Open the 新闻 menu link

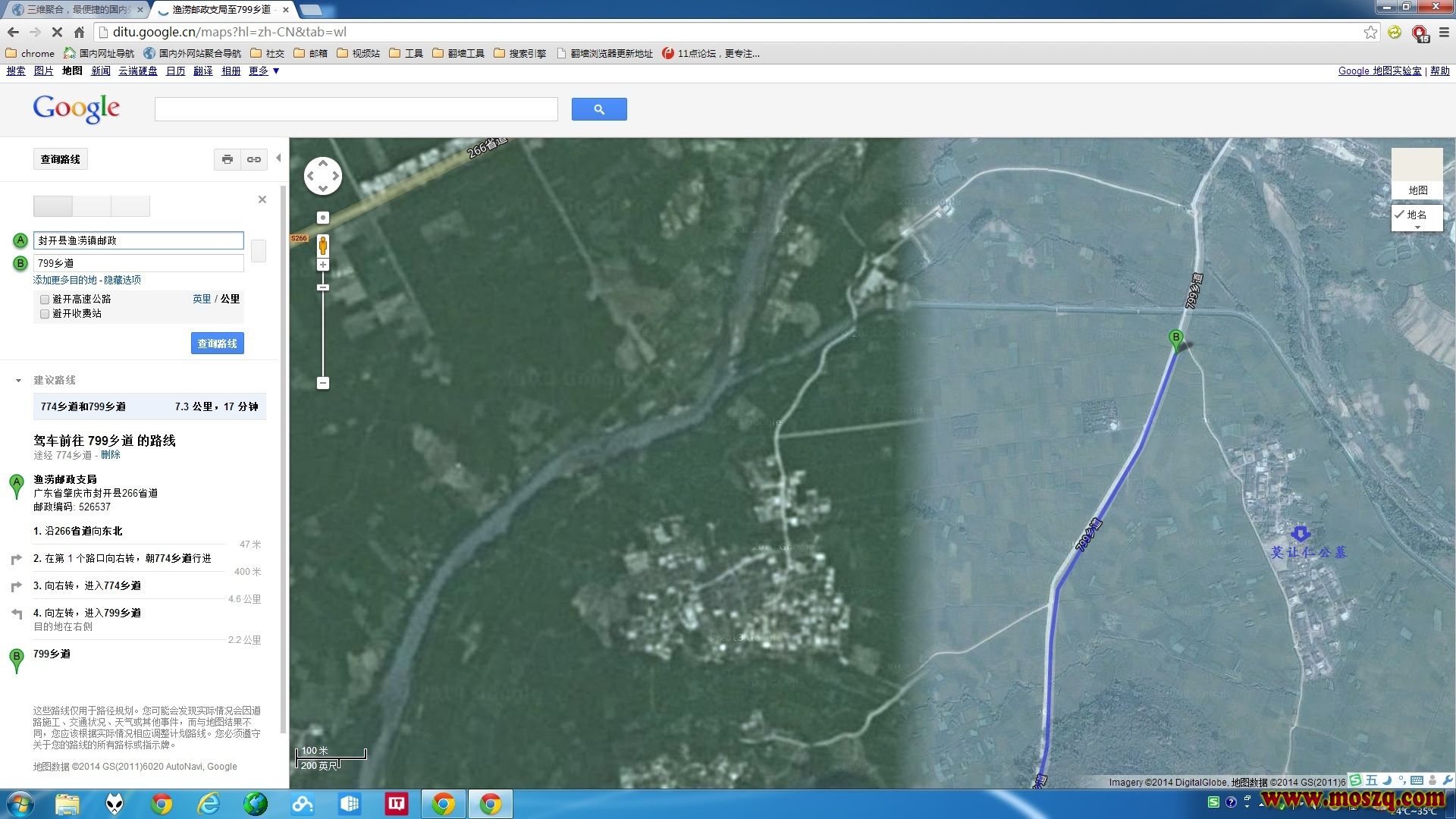100,71
